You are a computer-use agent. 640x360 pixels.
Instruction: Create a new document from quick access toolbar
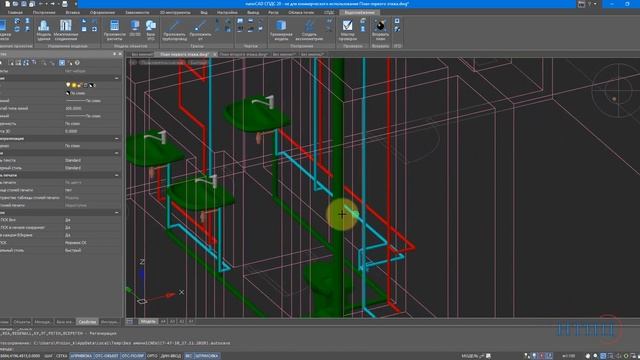click(x=7, y=4)
